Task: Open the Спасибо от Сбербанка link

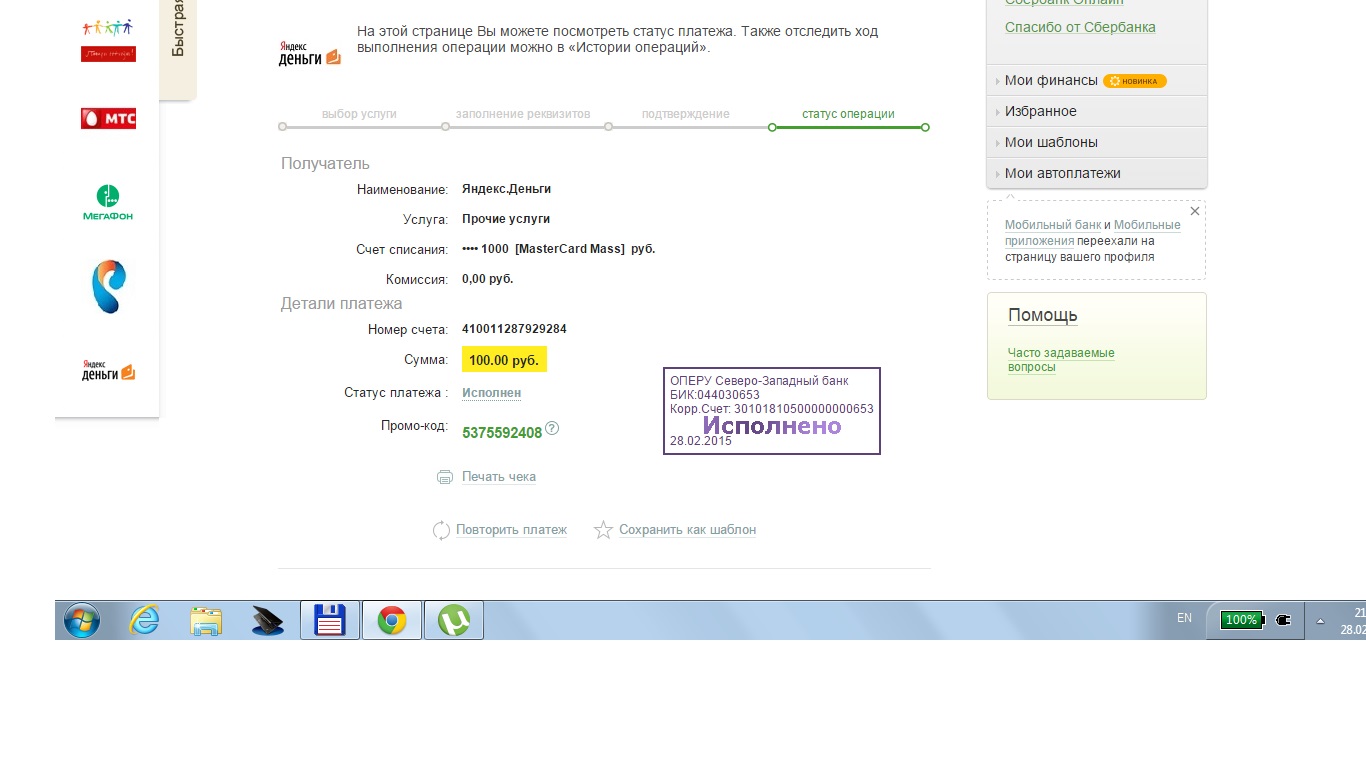Action: point(1080,27)
